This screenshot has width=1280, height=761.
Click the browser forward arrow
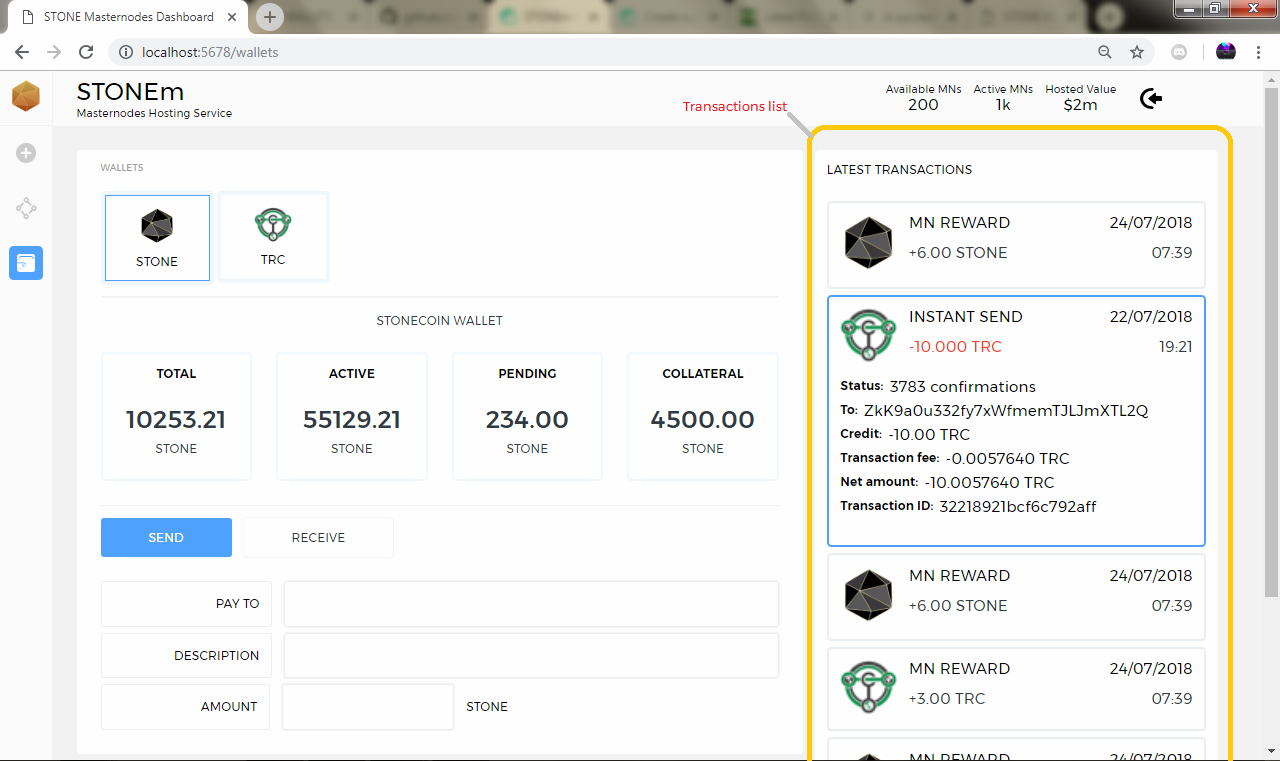point(54,52)
